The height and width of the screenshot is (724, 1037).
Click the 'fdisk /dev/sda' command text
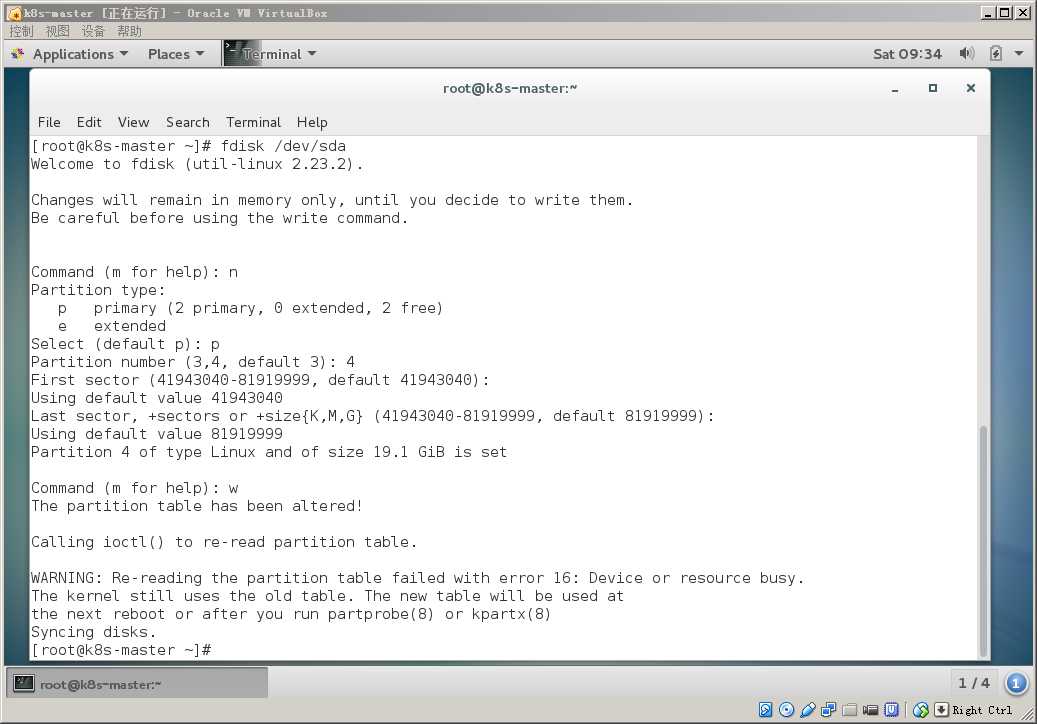[x=283, y=146]
